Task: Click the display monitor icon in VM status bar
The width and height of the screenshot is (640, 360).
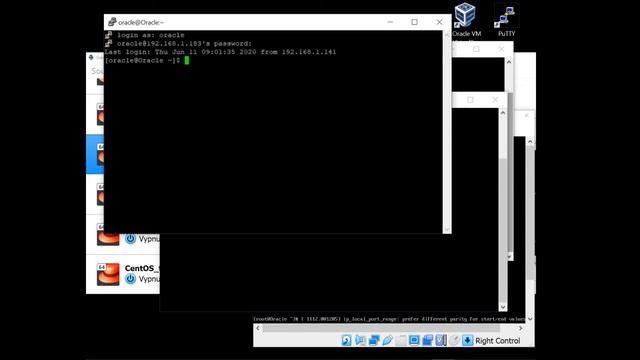Action: coord(414,340)
